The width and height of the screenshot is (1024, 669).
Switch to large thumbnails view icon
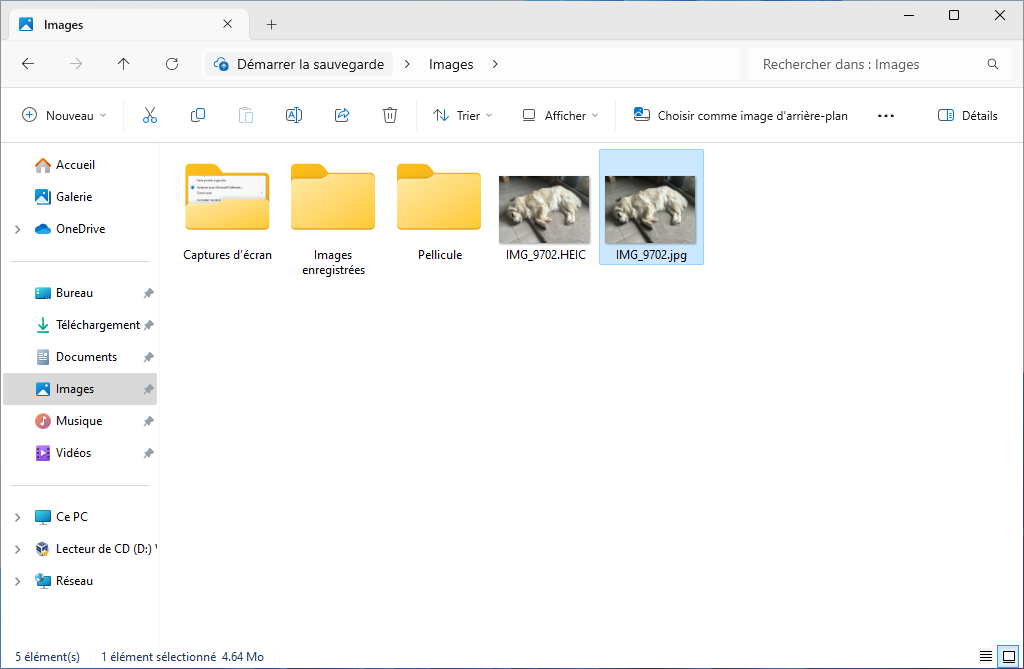pyautogui.click(x=1009, y=656)
